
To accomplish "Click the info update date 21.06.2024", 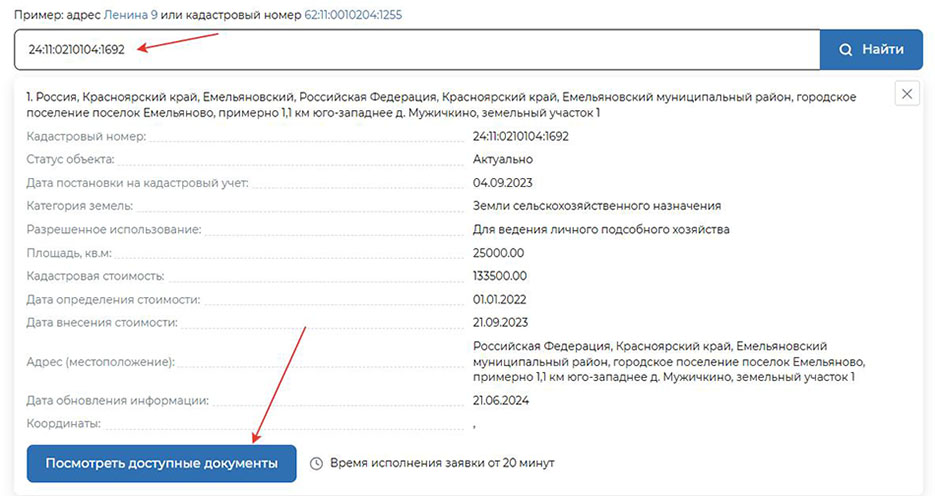I will tap(501, 401).
